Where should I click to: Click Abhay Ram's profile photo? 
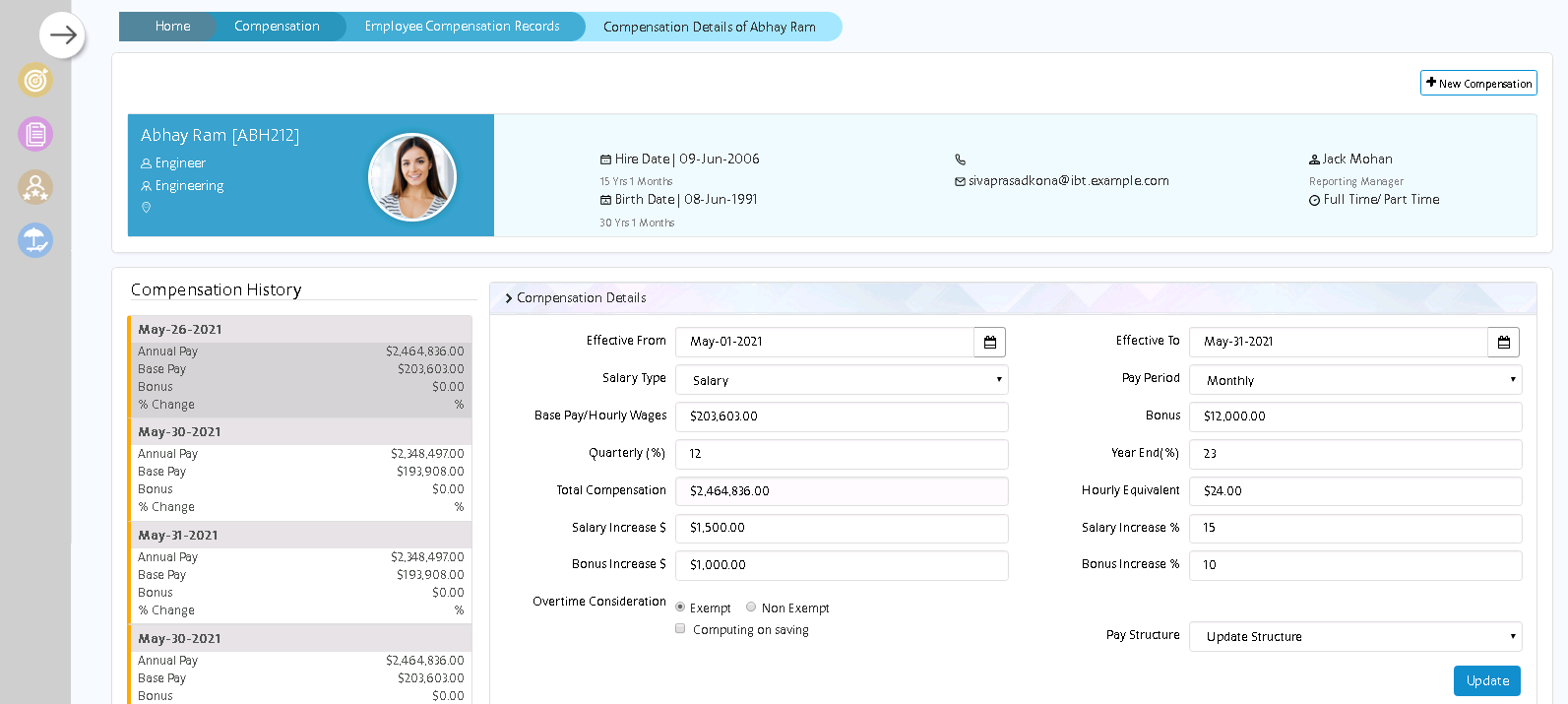click(411, 177)
